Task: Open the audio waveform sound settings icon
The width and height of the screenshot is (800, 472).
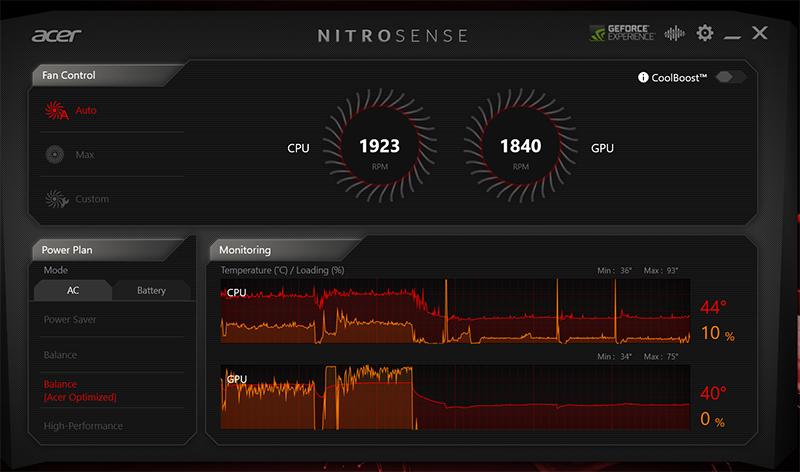Action: click(x=675, y=33)
